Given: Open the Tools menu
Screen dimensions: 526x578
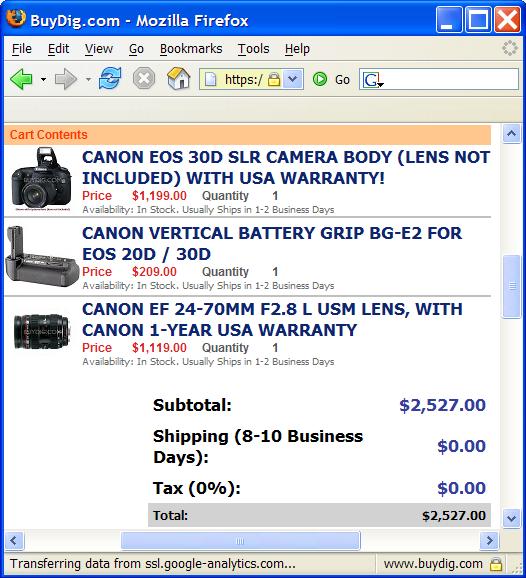Looking at the screenshot, I should point(254,49).
